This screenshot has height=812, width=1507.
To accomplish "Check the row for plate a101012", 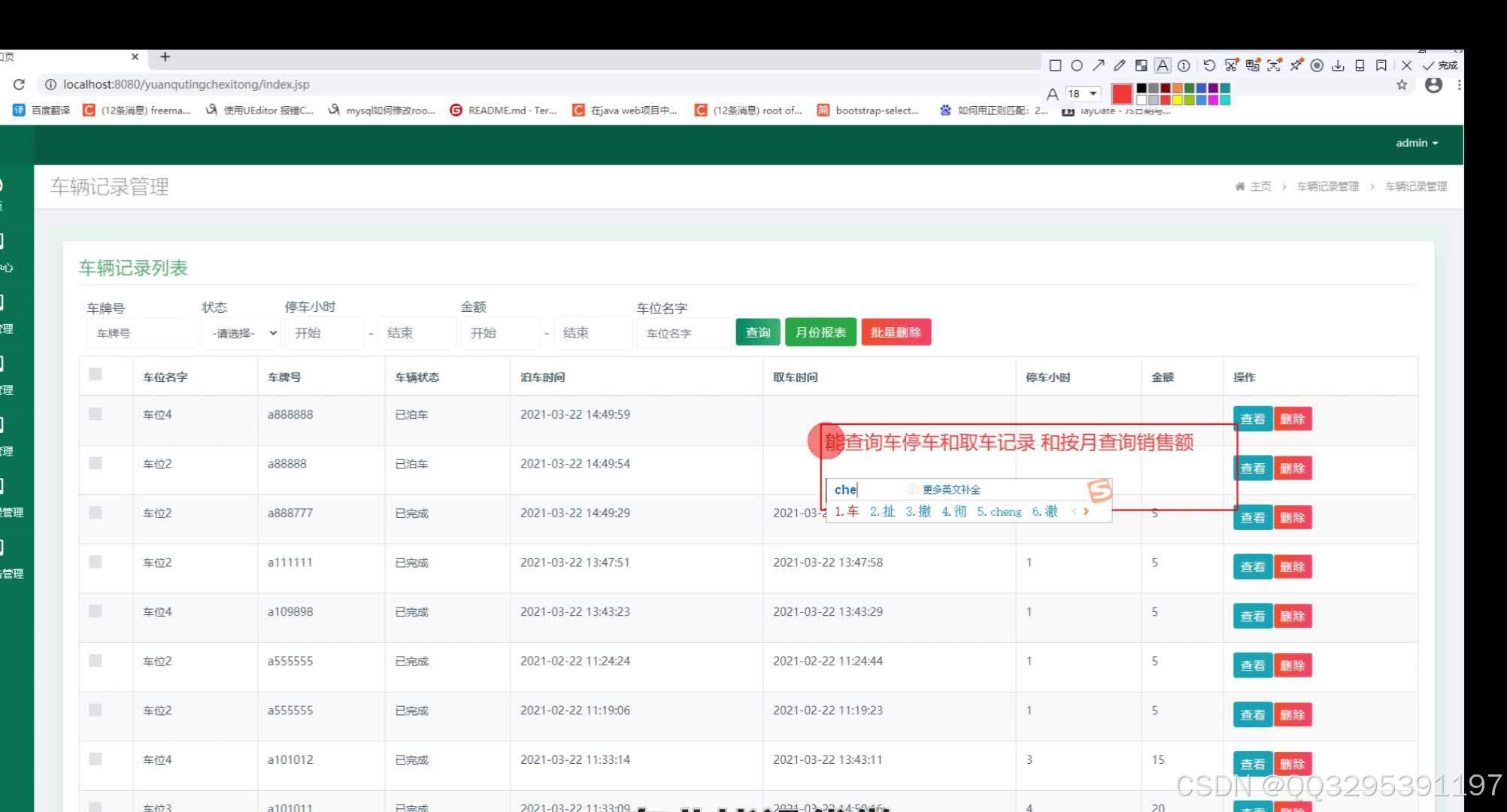I will pyautogui.click(x=96, y=759).
